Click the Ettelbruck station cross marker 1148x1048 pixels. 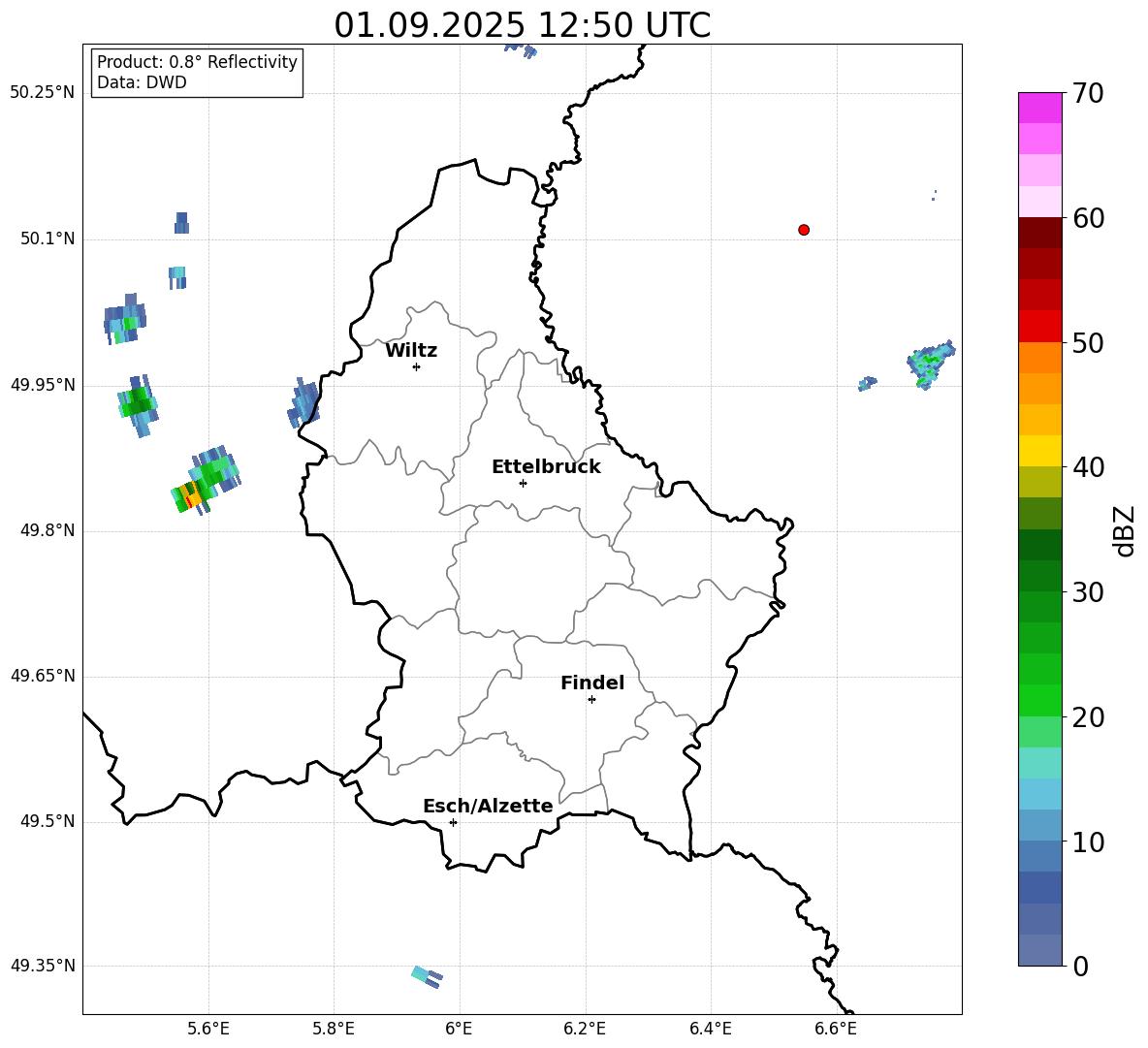pos(523,483)
